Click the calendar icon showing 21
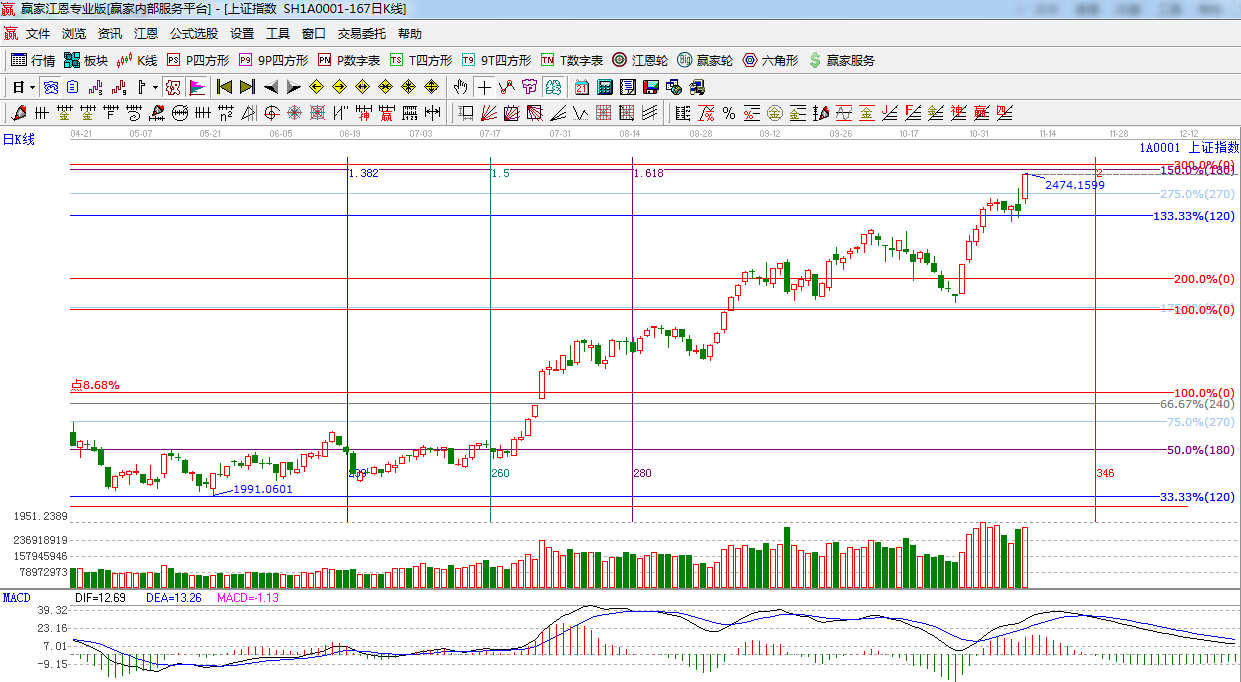 tap(581, 87)
